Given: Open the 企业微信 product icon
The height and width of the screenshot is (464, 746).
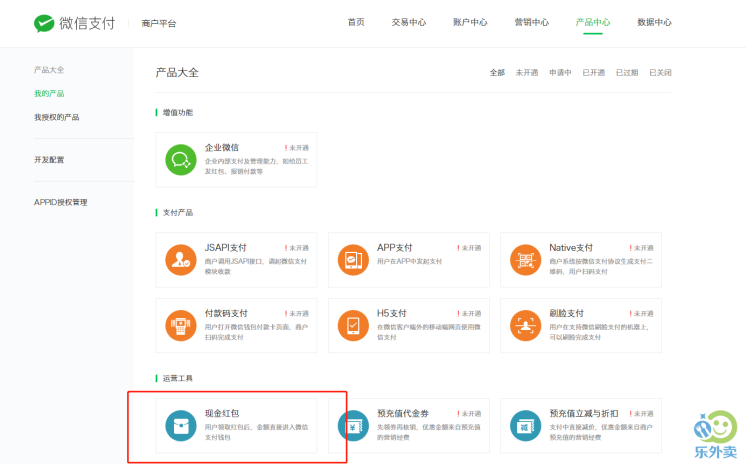Looking at the screenshot, I should (x=181, y=160).
